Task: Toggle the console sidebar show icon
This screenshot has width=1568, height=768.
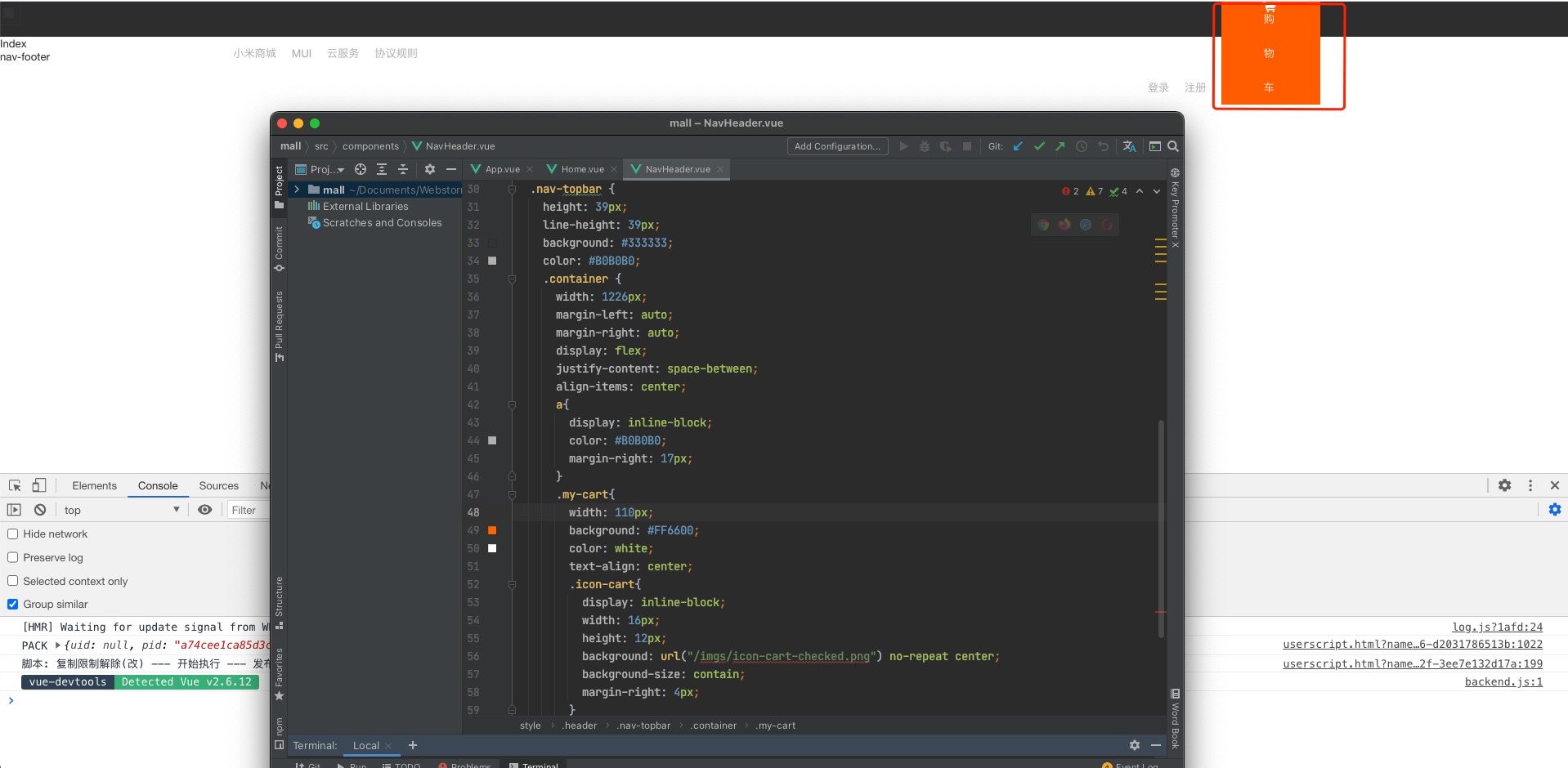Action: [14, 510]
